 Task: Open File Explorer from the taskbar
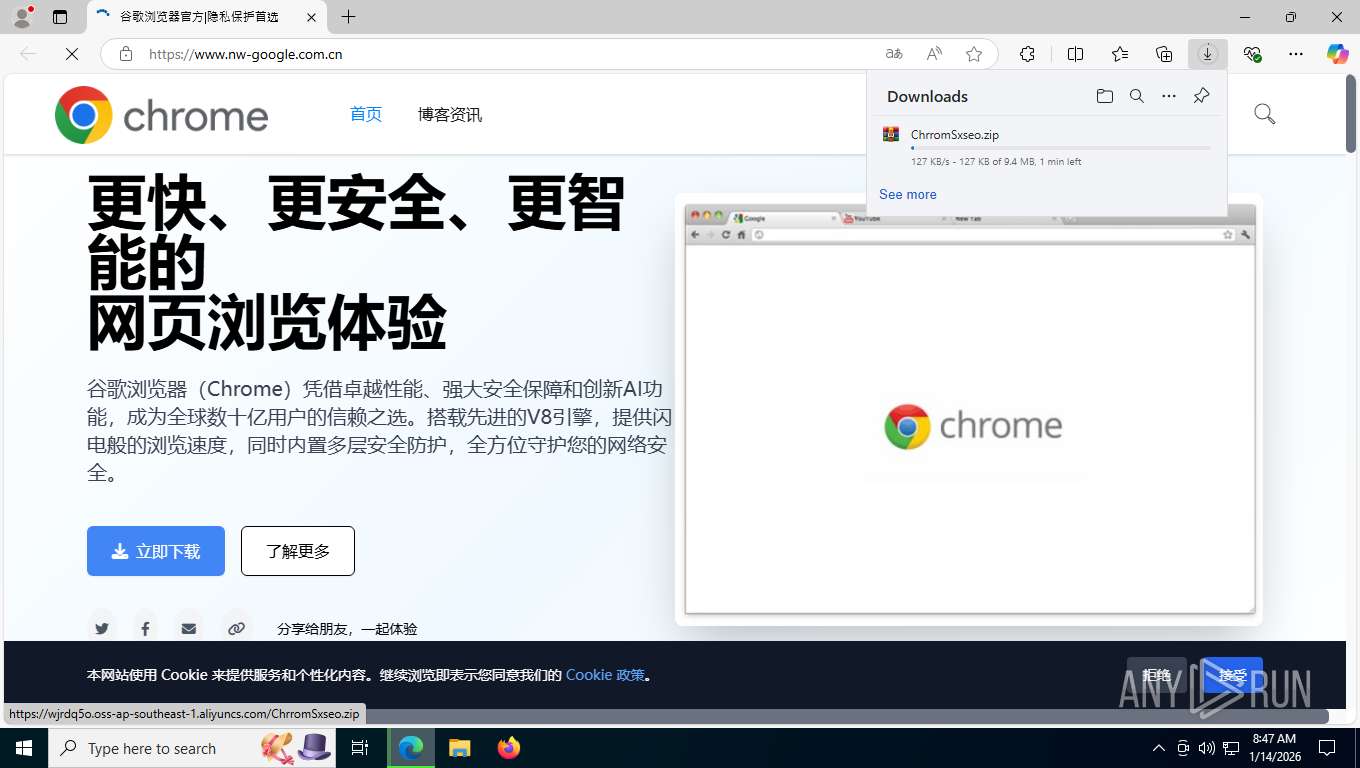460,748
